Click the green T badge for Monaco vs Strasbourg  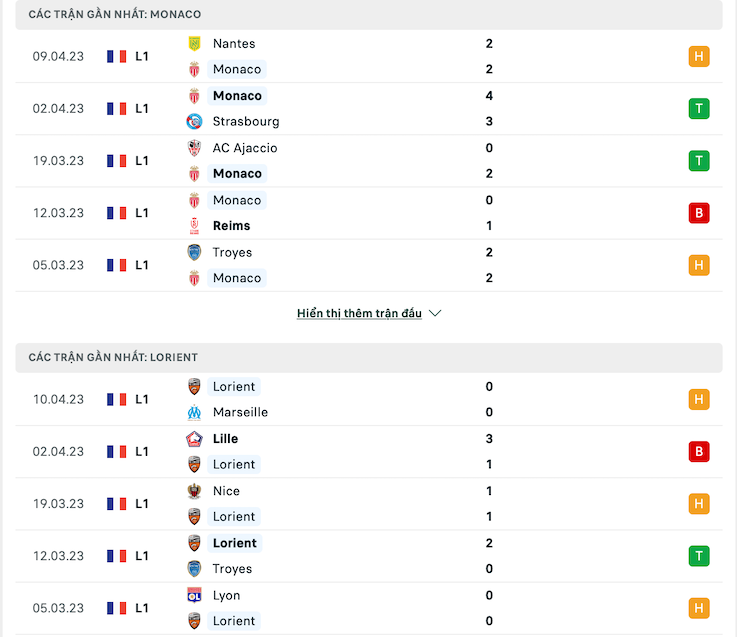[699, 109]
